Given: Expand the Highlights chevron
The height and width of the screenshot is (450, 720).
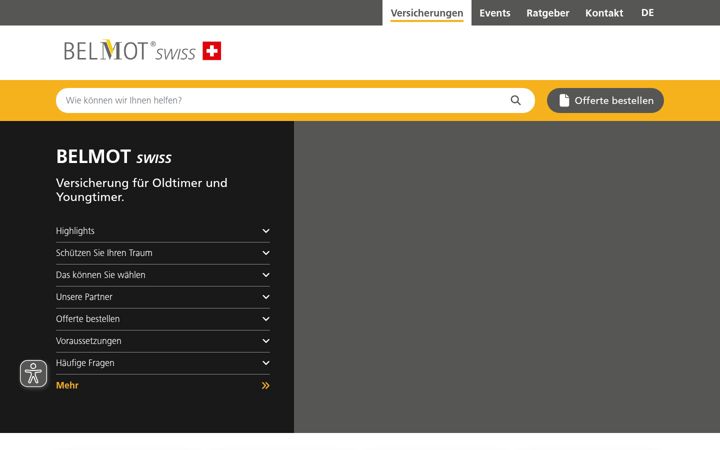Looking at the screenshot, I should (266, 231).
